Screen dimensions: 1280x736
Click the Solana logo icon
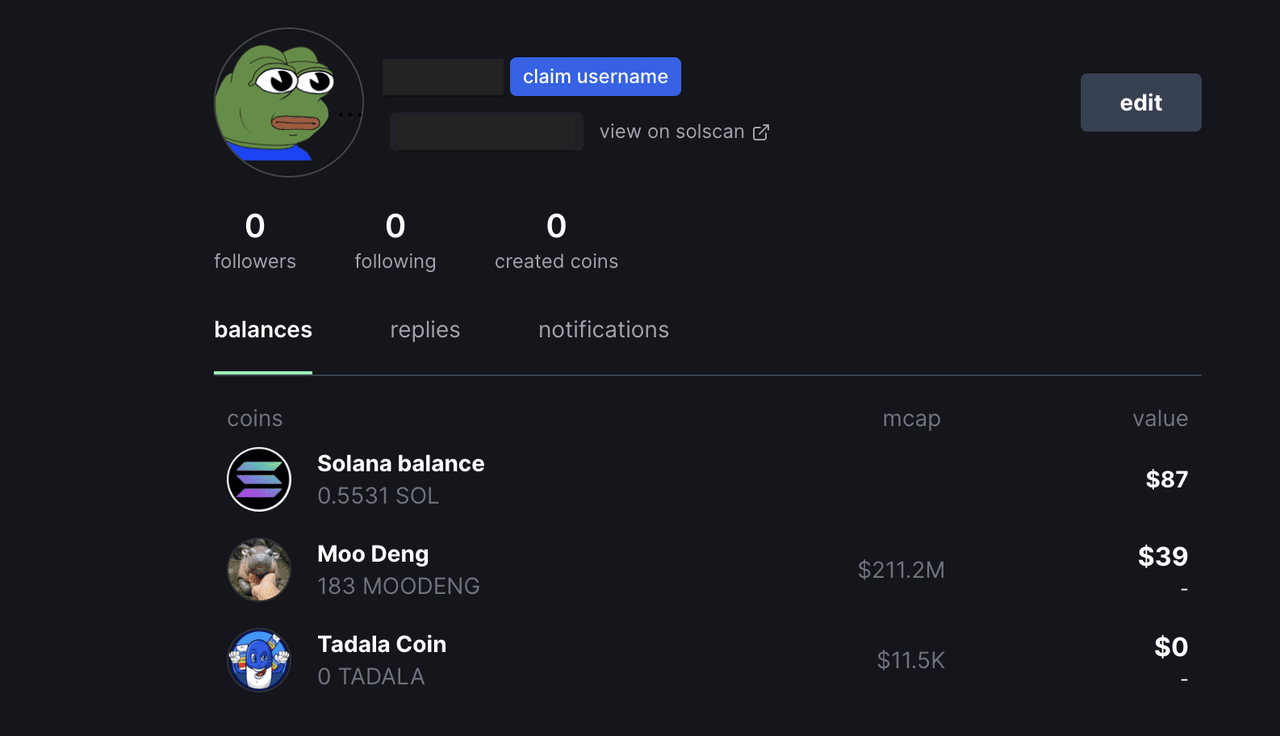[259, 479]
